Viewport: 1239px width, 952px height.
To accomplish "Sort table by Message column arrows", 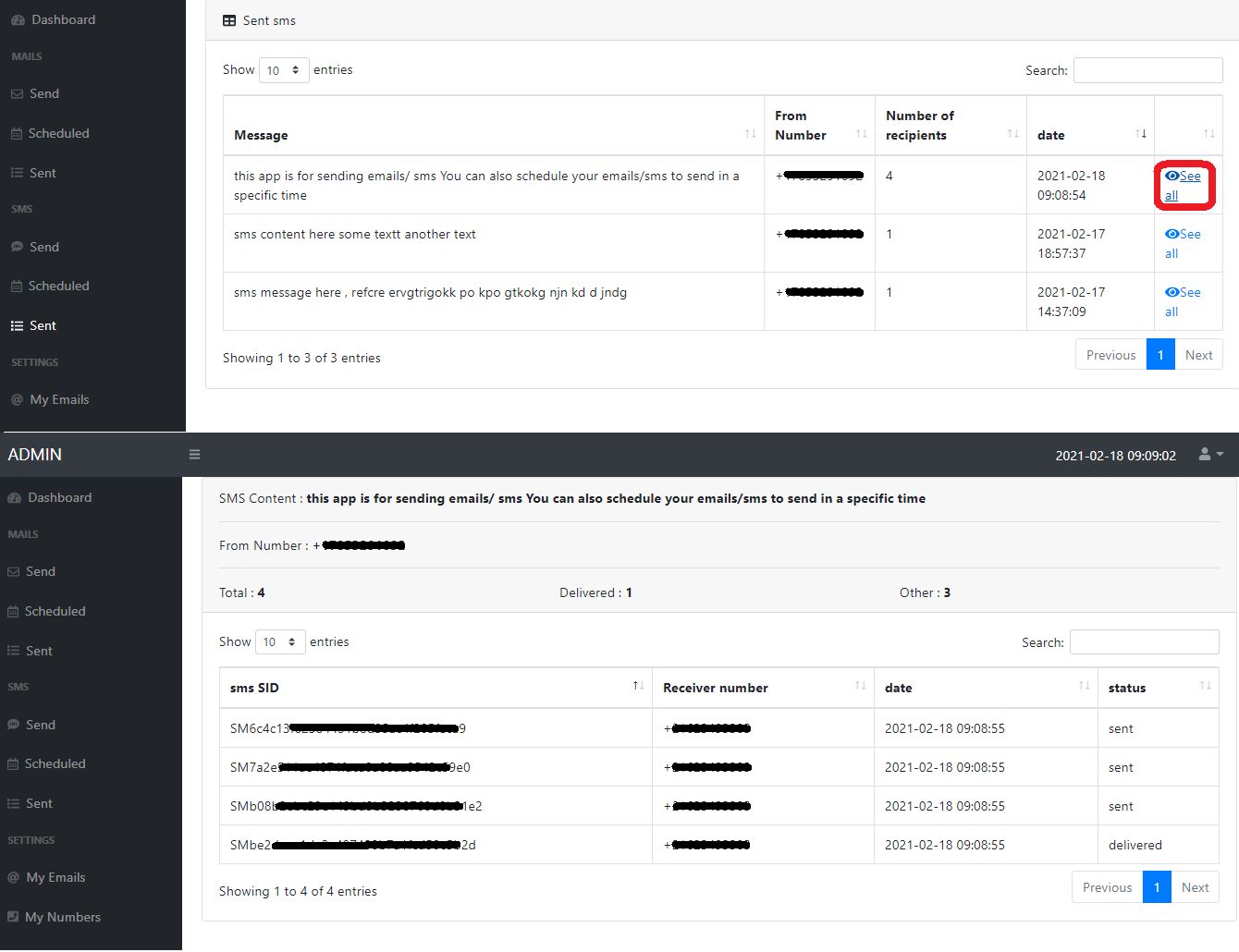I will click(750, 135).
